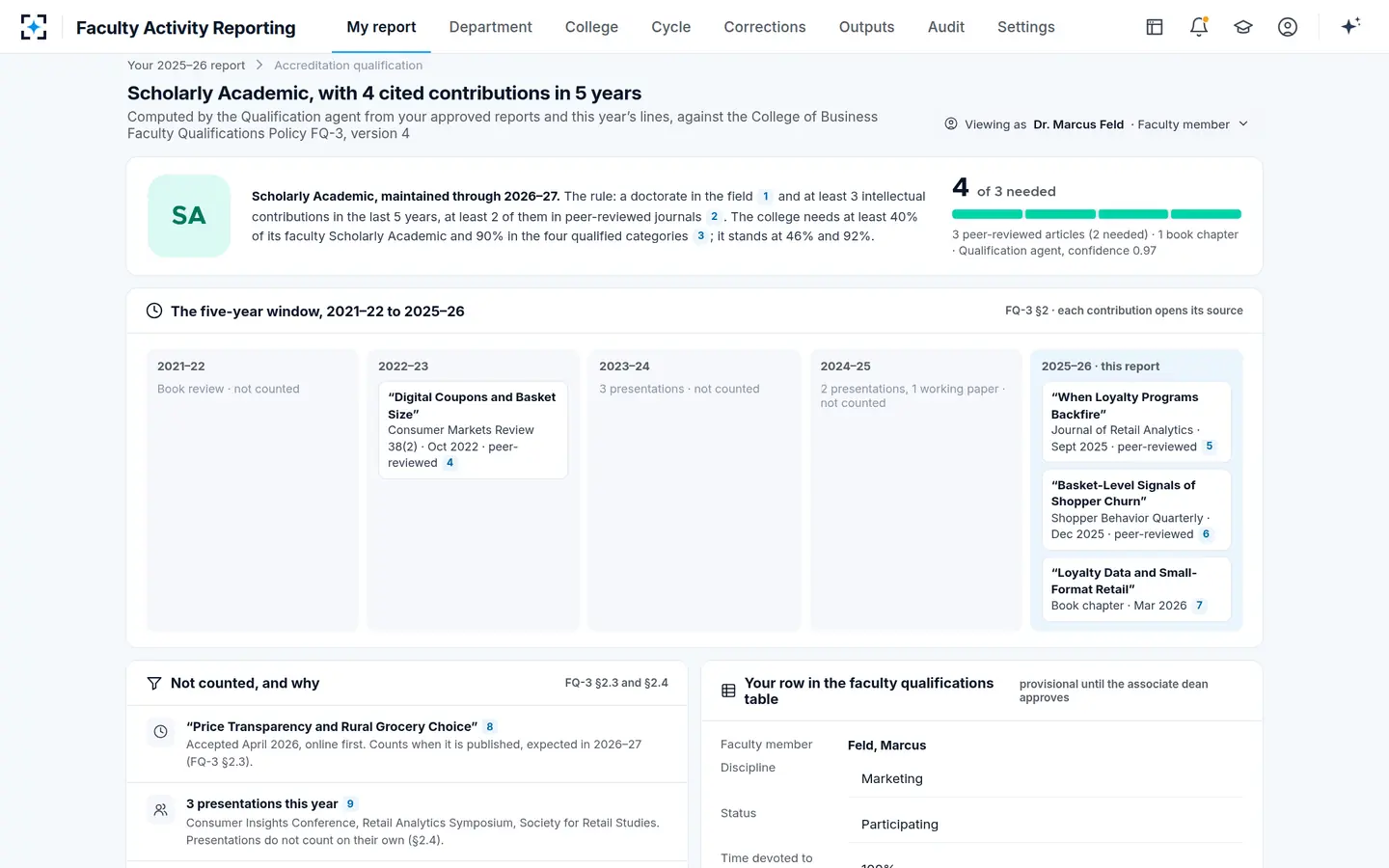The height and width of the screenshot is (868, 1389).
Task: Open Loyalty Data and Small-Format Retail card
Action: pos(1136,588)
